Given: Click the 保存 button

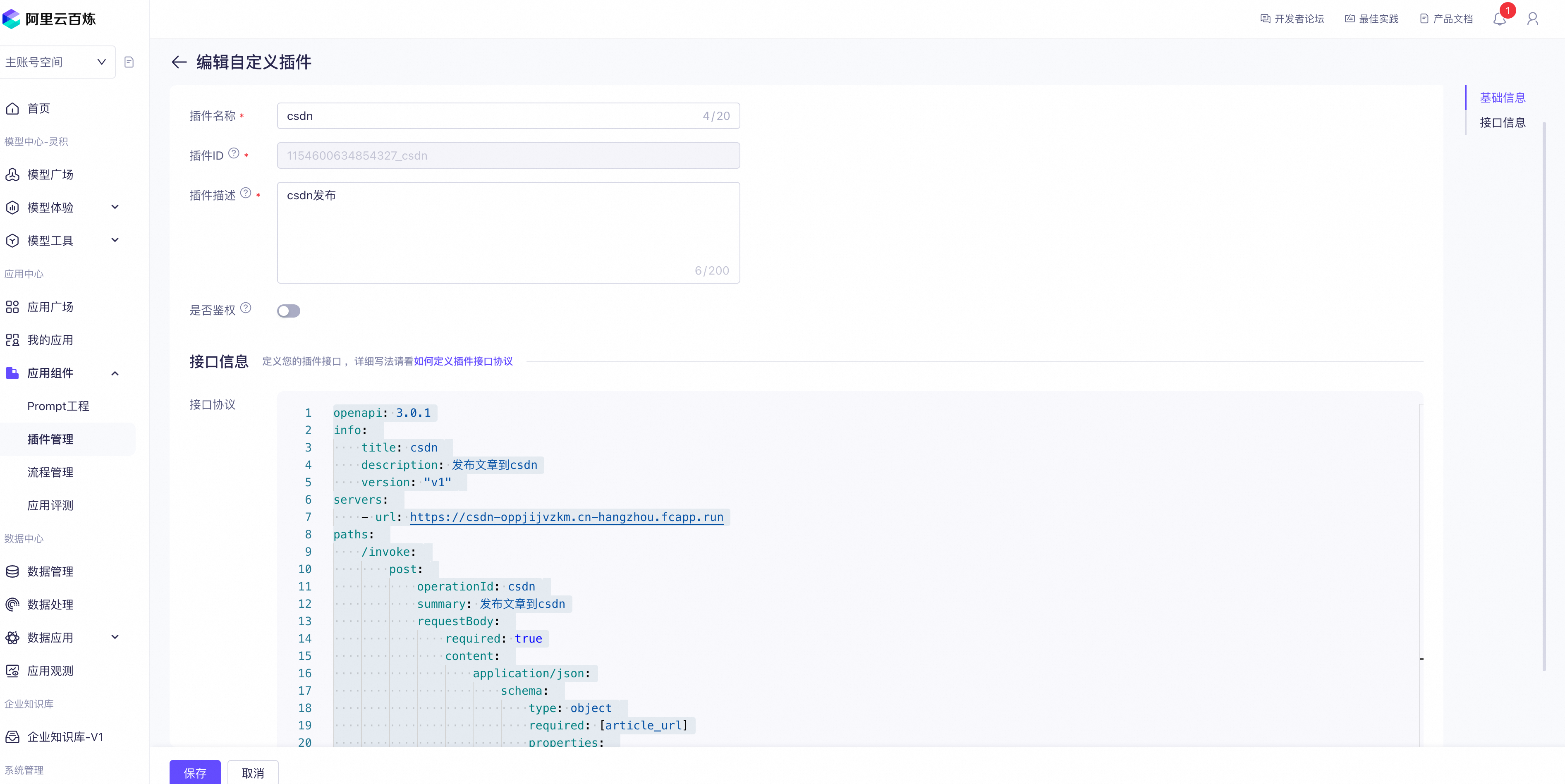Looking at the screenshot, I should point(195,772).
